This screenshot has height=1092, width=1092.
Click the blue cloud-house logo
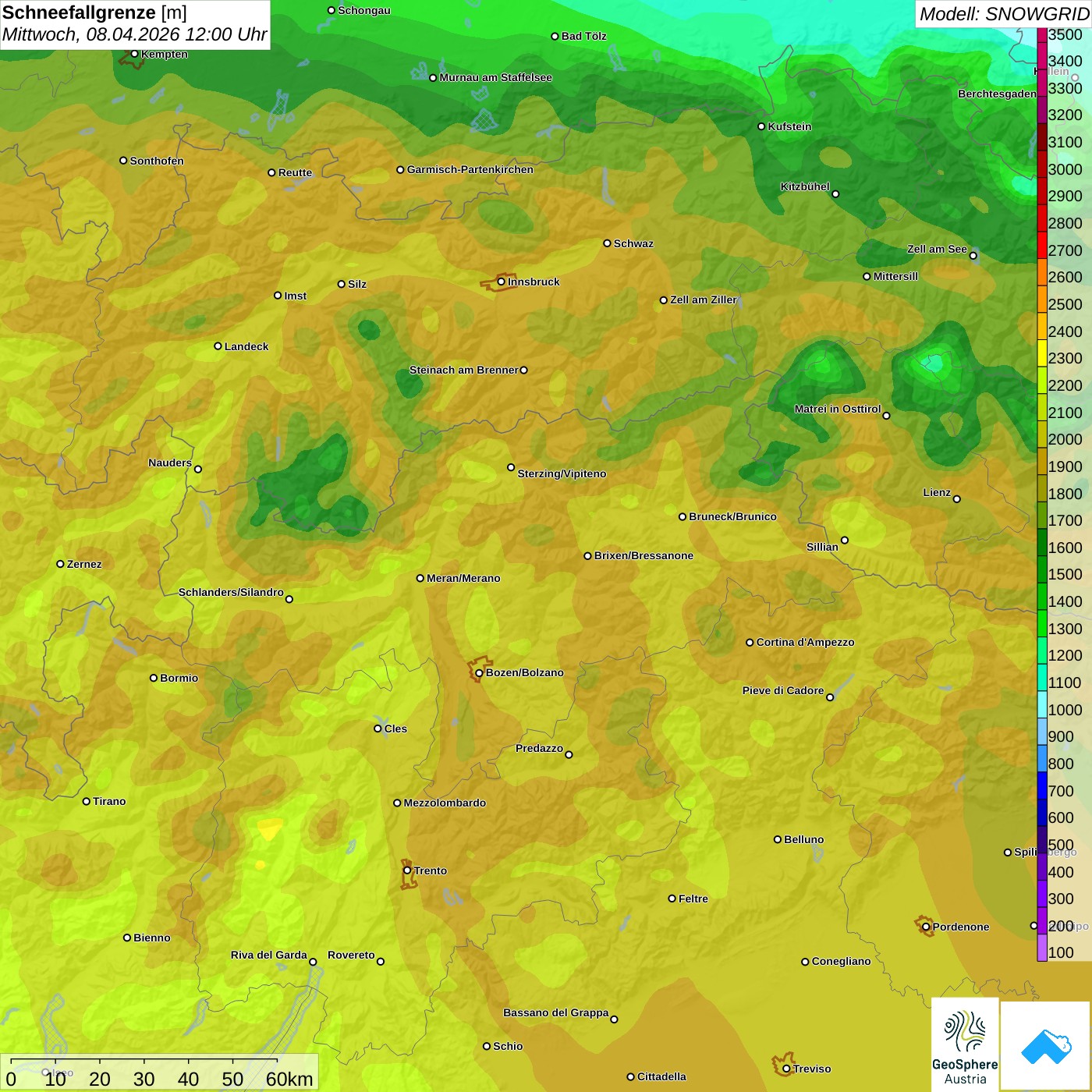coord(1046,1046)
